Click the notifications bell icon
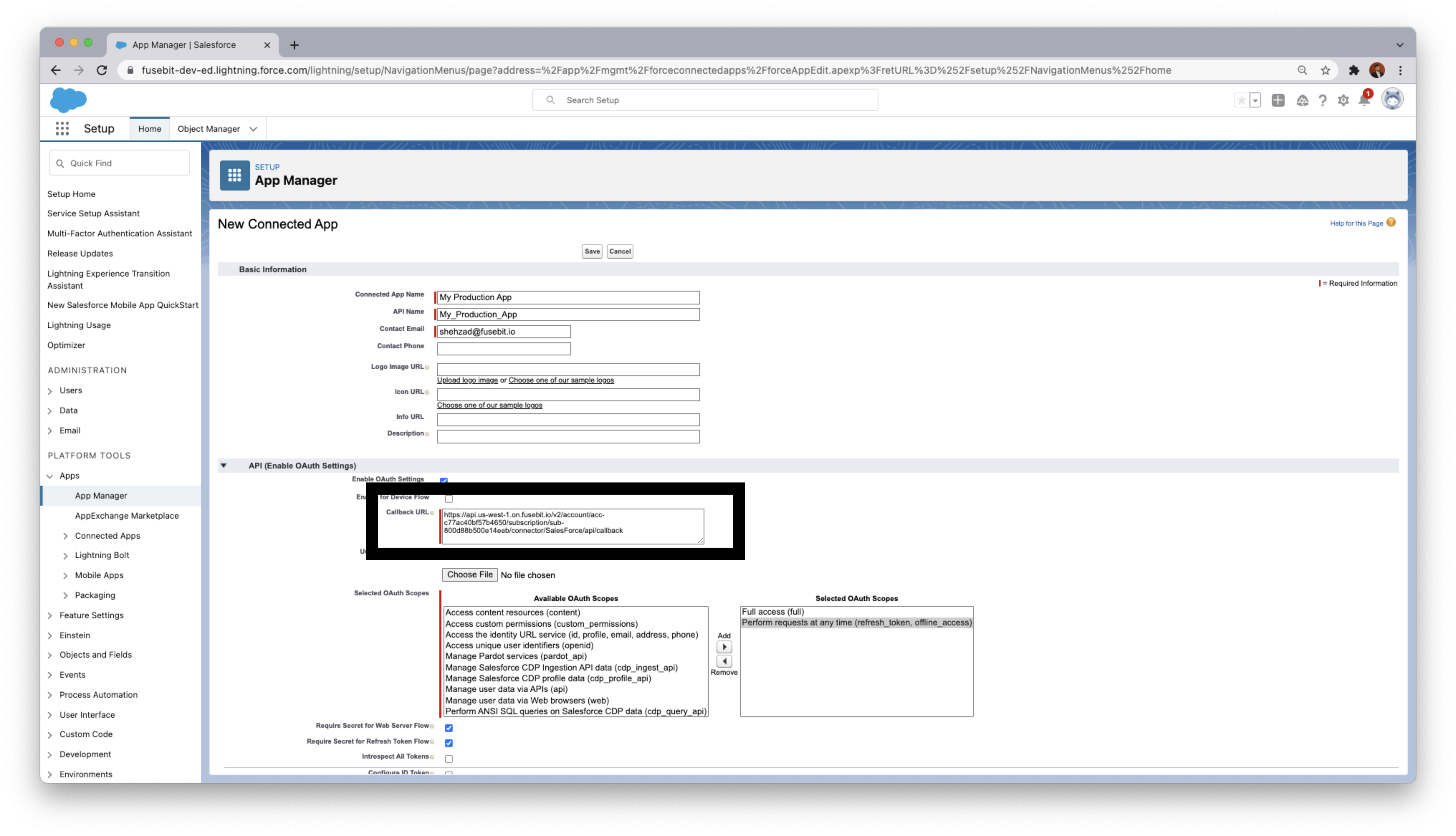The height and width of the screenshot is (836, 1456). pos(1364,101)
